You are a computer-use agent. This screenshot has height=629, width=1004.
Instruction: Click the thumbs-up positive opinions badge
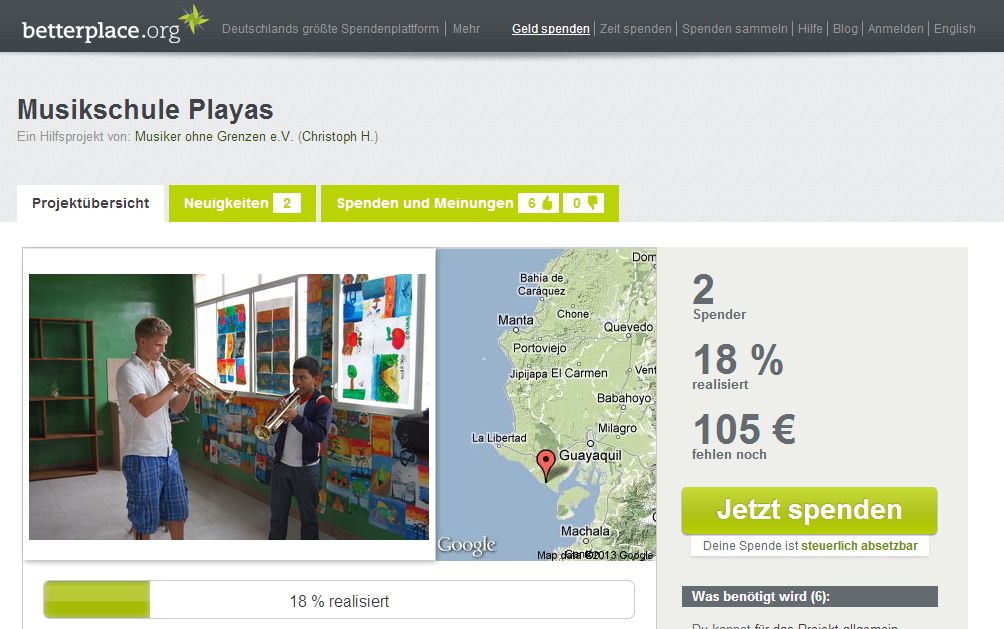pos(538,203)
